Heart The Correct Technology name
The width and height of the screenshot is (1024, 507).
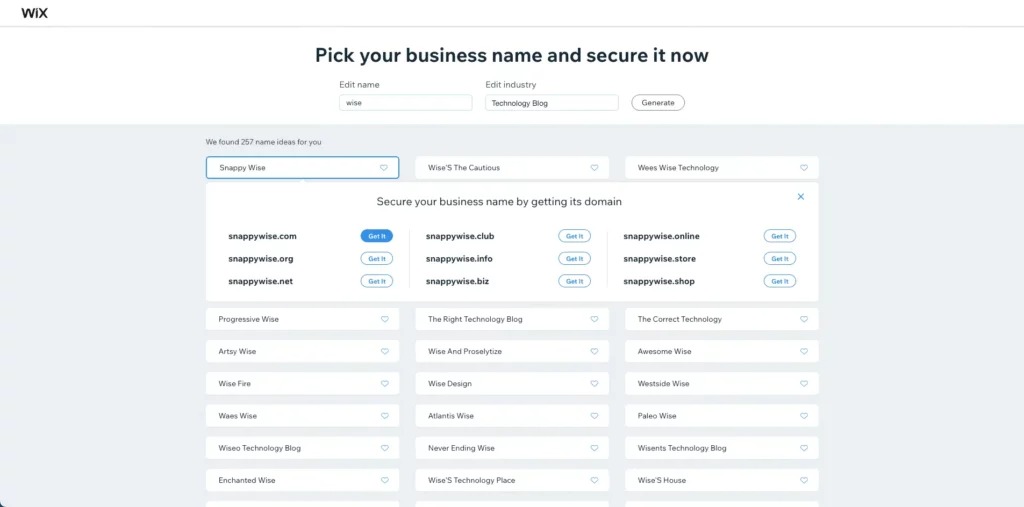pyautogui.click(x=804, y=320)
